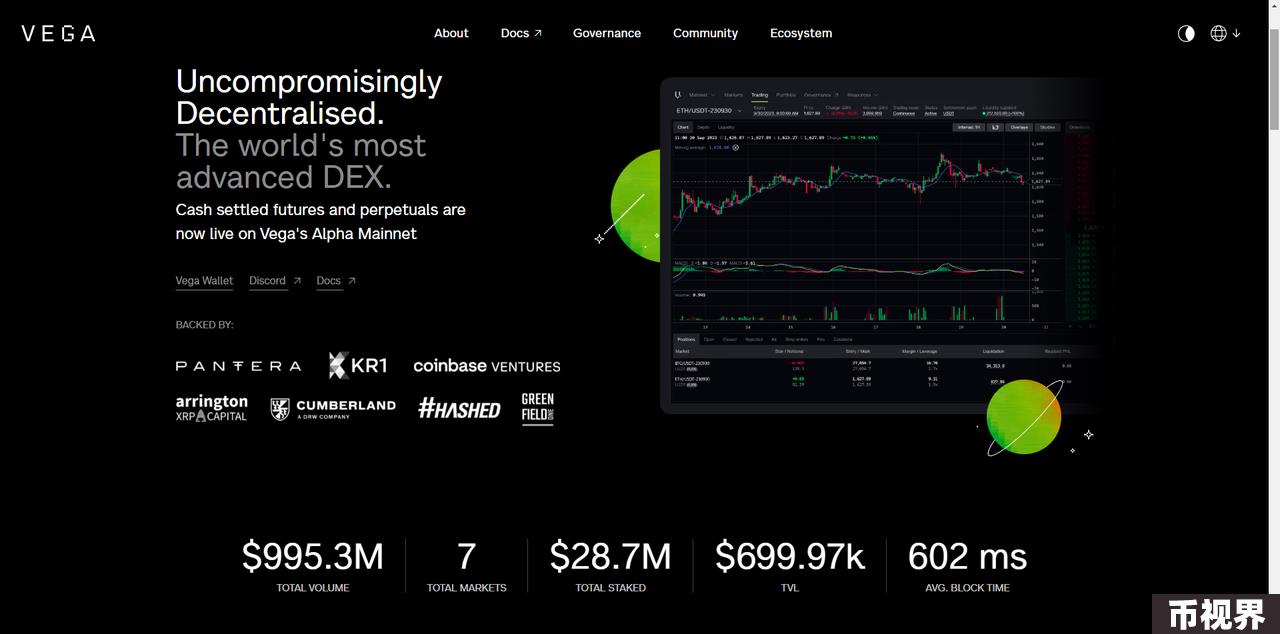Click the Greenfield One logo

tap(538, 408)
